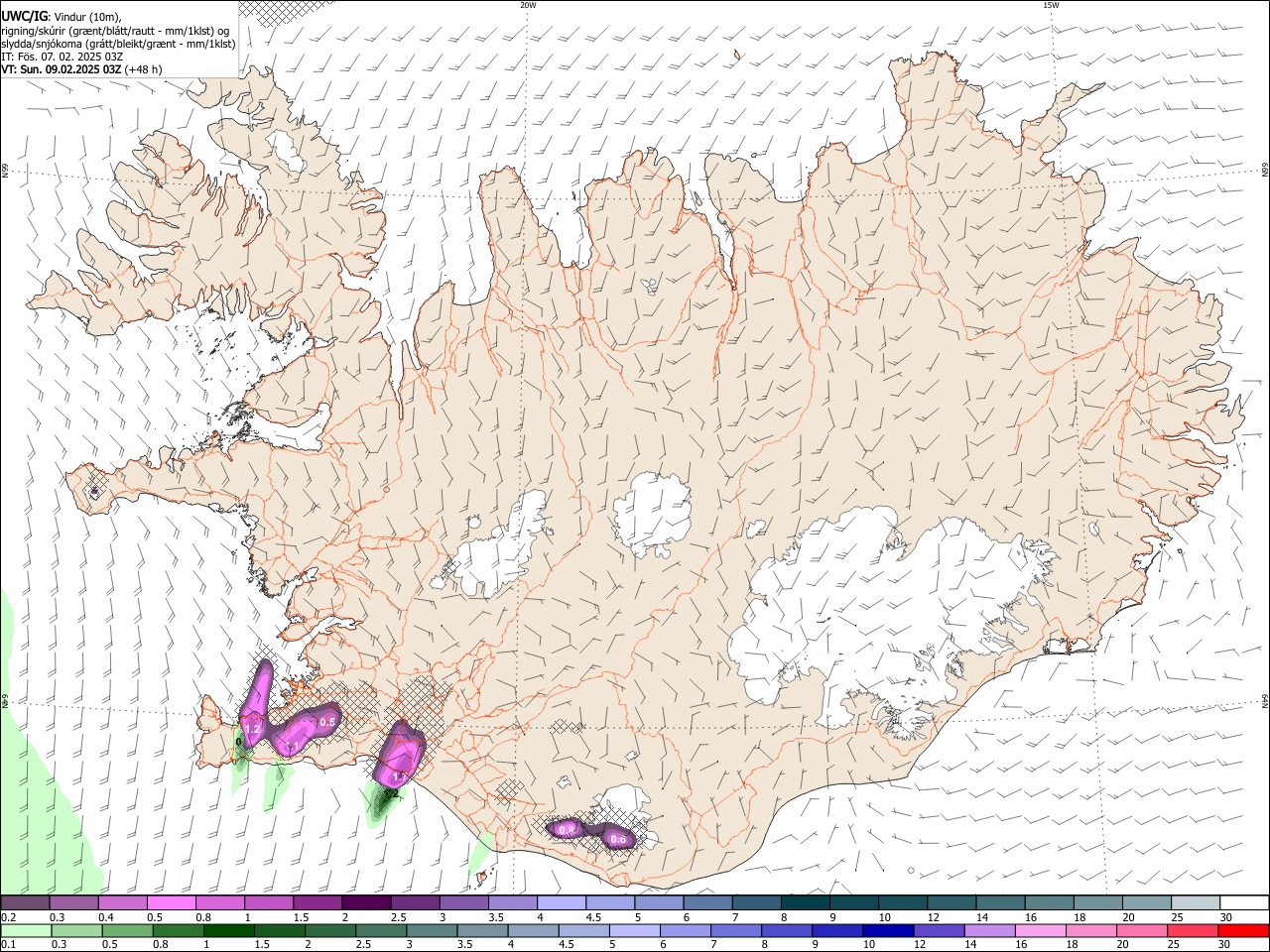This screenshot has width=1270, height=952.
Task: Click the white Hofsjökull glacier in central Iceland
Action: 652,515
